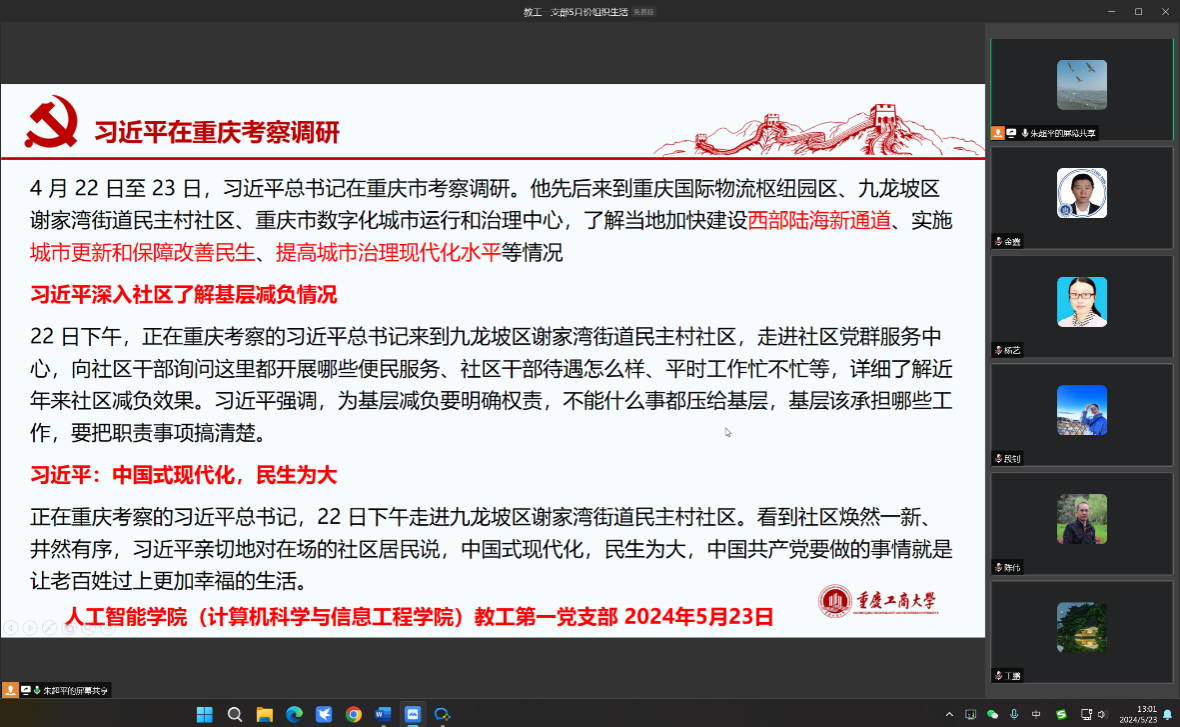The width and height of the screenshot is (1180, 727).
Task: Open the Windows Start menu
Action: (205, 714)
